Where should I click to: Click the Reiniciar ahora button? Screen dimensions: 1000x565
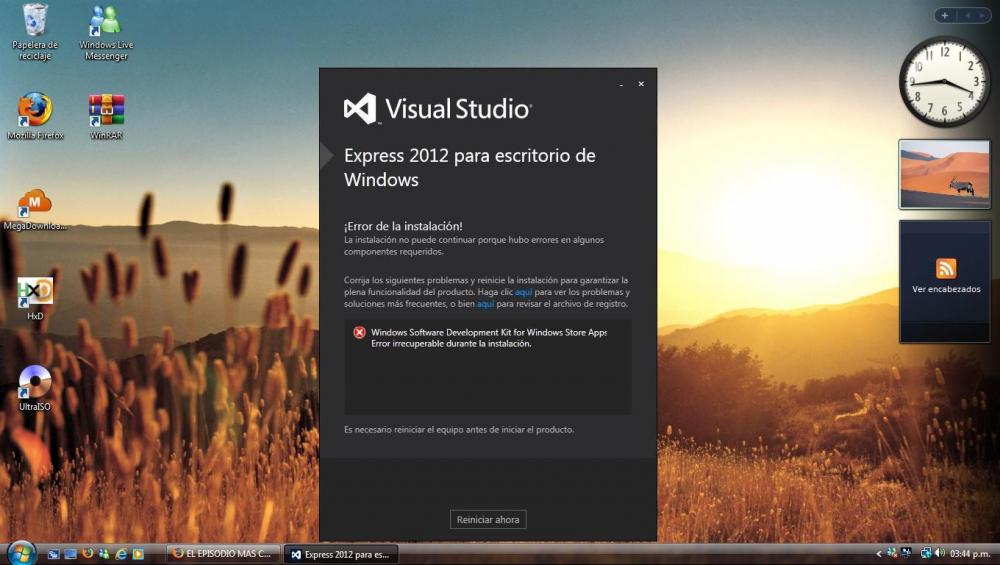click(x=488, y=519)
